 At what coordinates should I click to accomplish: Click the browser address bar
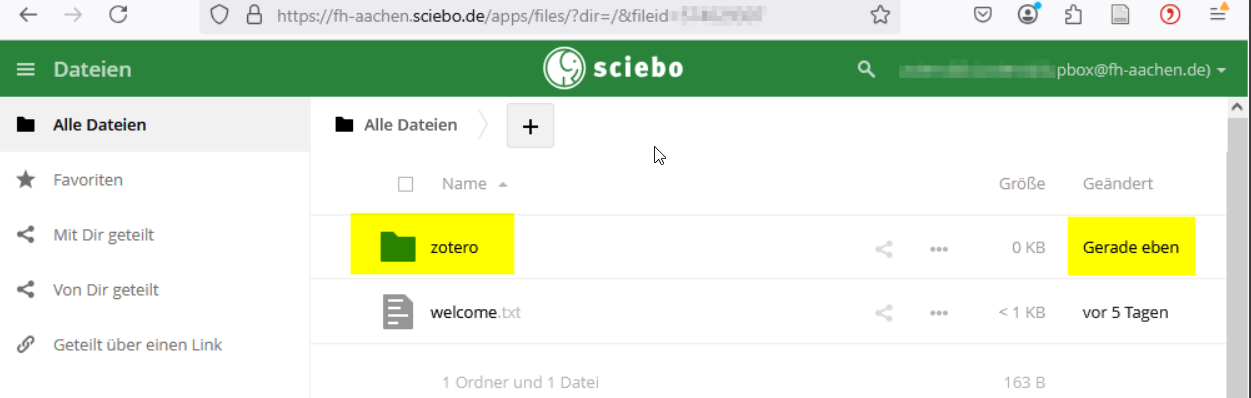coord(548,15)
